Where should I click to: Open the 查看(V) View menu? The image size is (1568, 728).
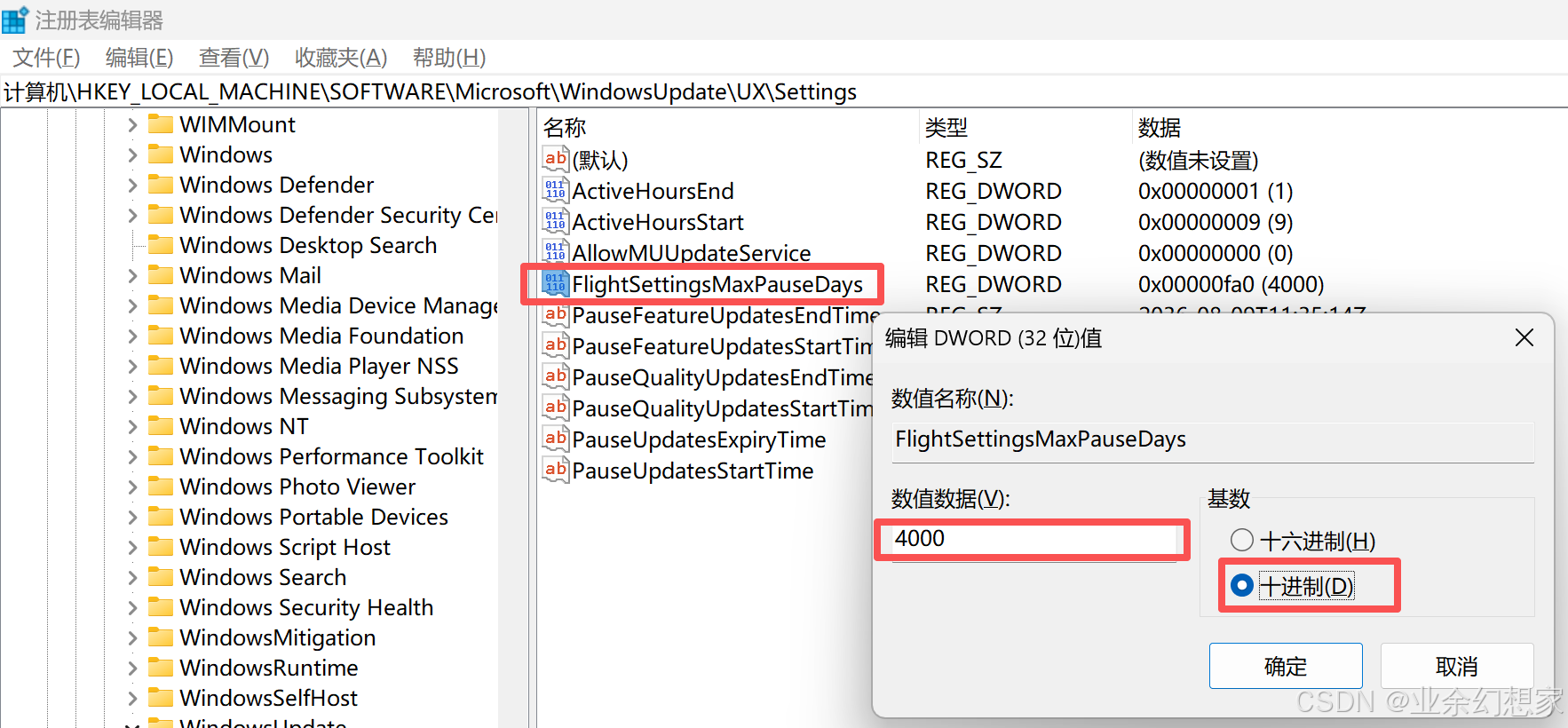click(x=234, y=58)
